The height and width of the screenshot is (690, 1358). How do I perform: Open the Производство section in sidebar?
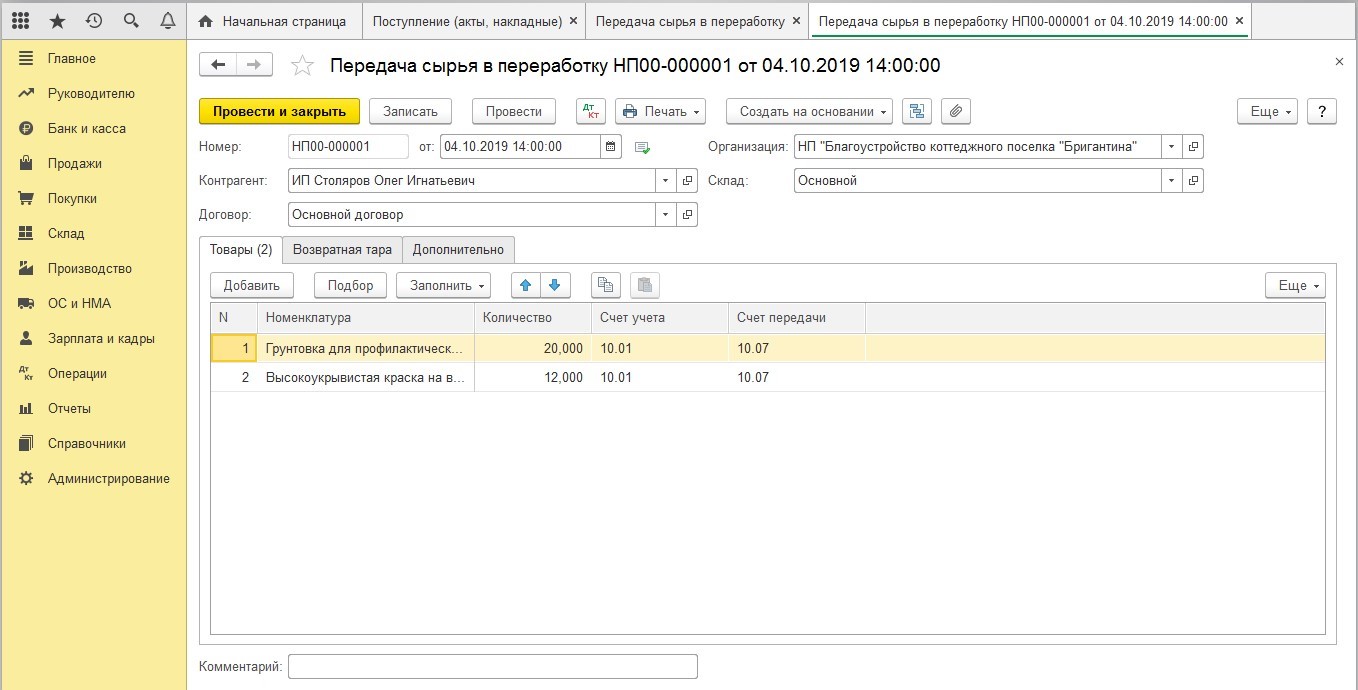89,268
